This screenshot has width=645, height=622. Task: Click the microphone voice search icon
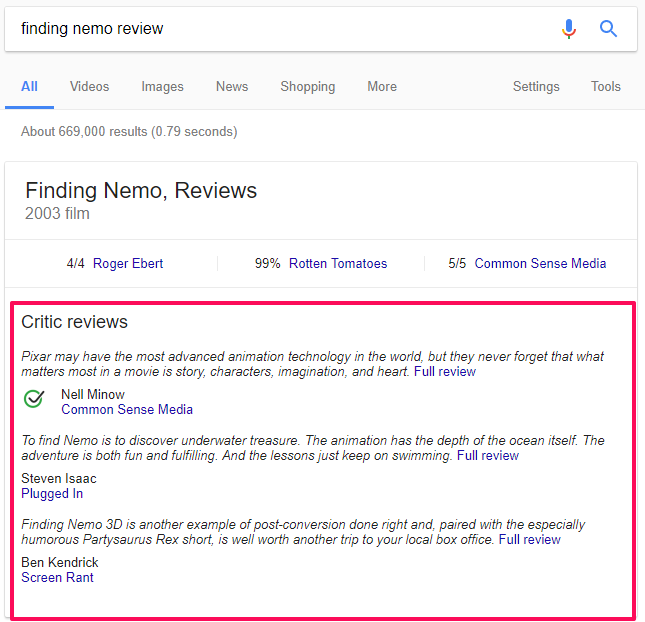[x=569, y=29]
